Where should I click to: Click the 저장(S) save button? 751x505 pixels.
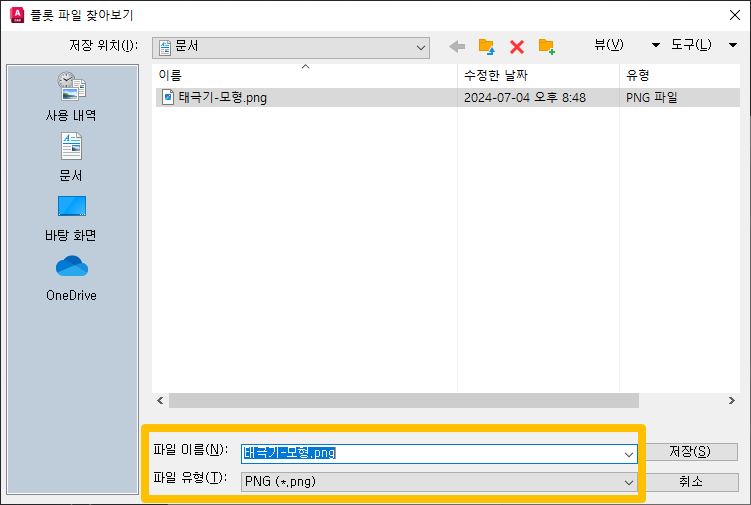click(690, 451)
